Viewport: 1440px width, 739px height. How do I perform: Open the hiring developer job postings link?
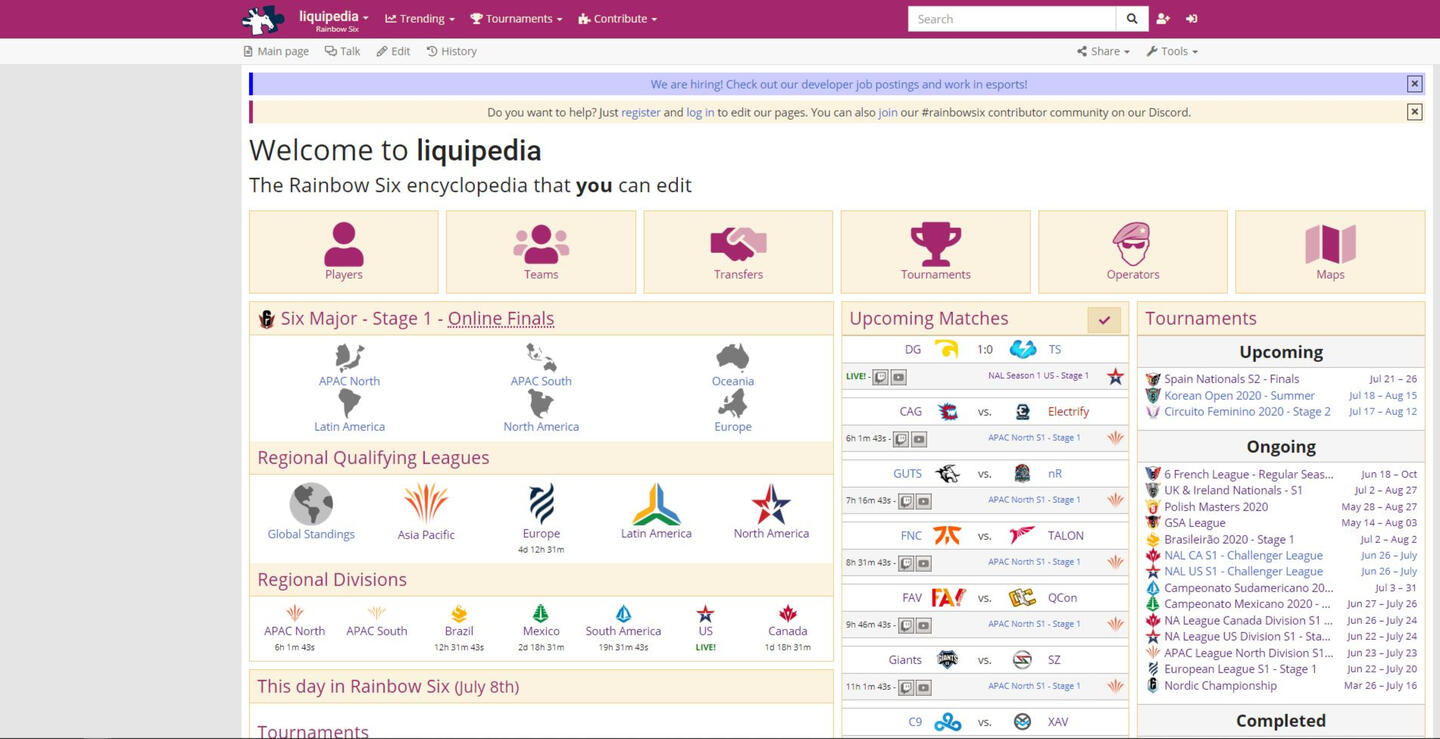point(838,84)
